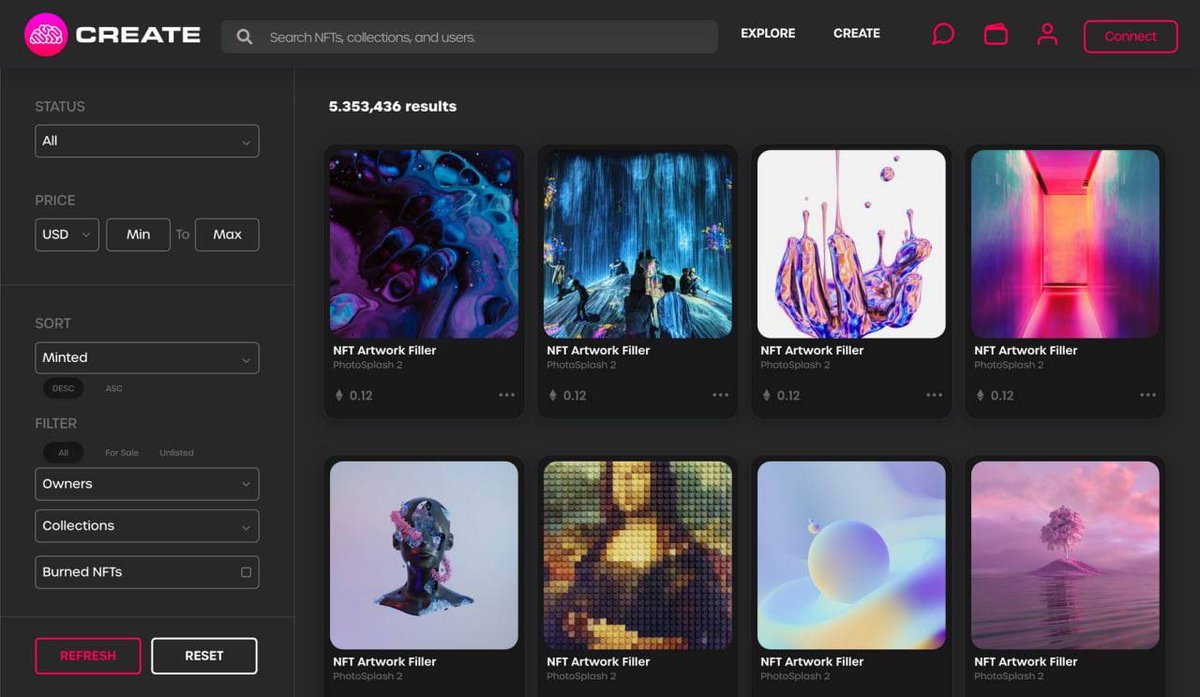Open the purple fluid abstract artwork thumbnail
The image size is (1200, 697).
point(424,244)
